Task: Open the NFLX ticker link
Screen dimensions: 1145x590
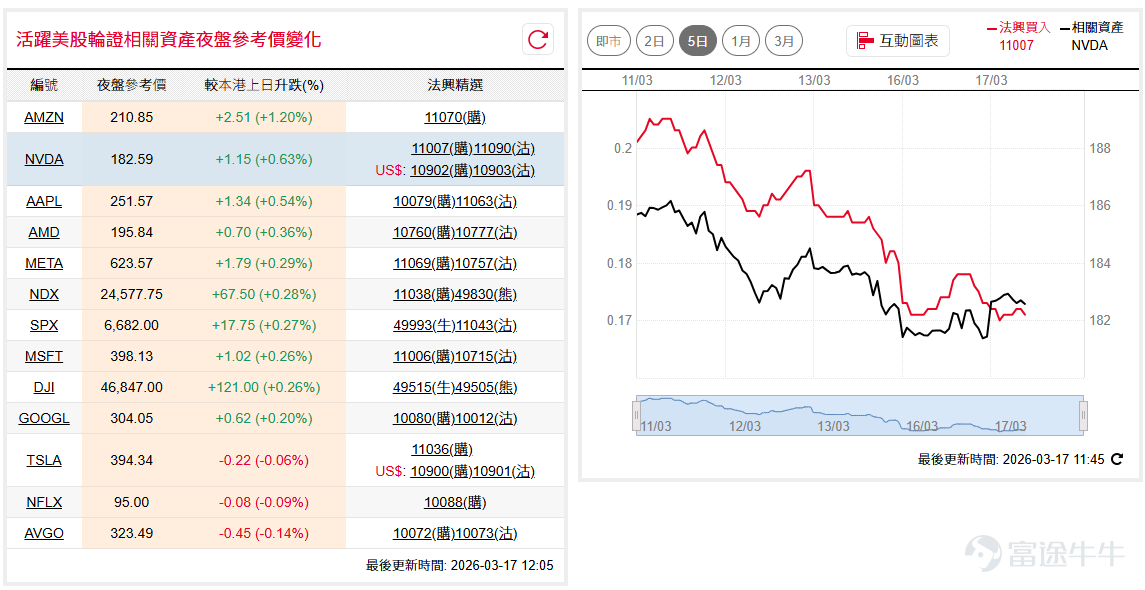Action: [43, 502]
